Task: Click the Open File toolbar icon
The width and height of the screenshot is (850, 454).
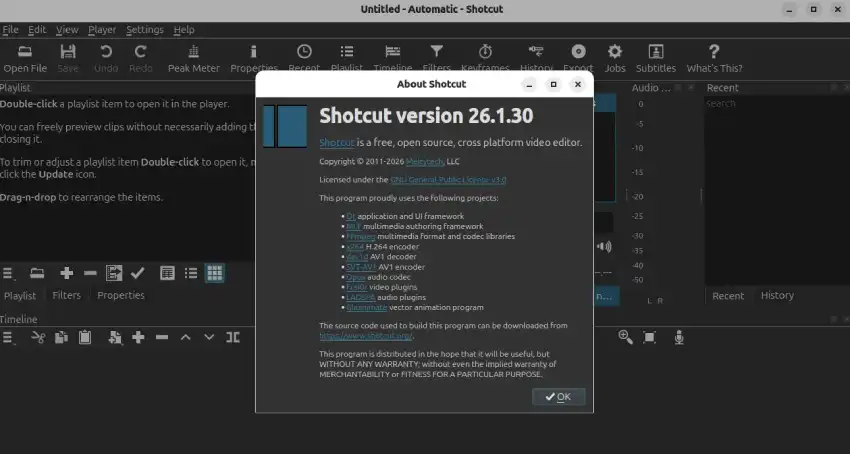Action: tap(25, 52)
